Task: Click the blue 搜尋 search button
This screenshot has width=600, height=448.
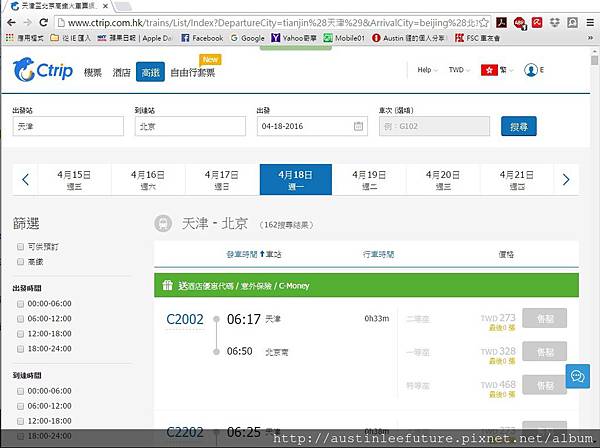Action: point(519,126)
